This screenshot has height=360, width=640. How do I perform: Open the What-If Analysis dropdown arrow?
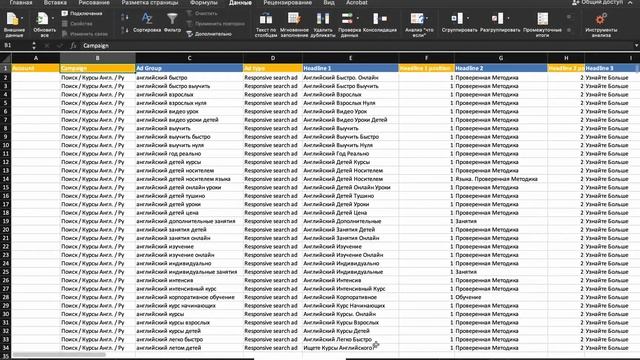427,18
